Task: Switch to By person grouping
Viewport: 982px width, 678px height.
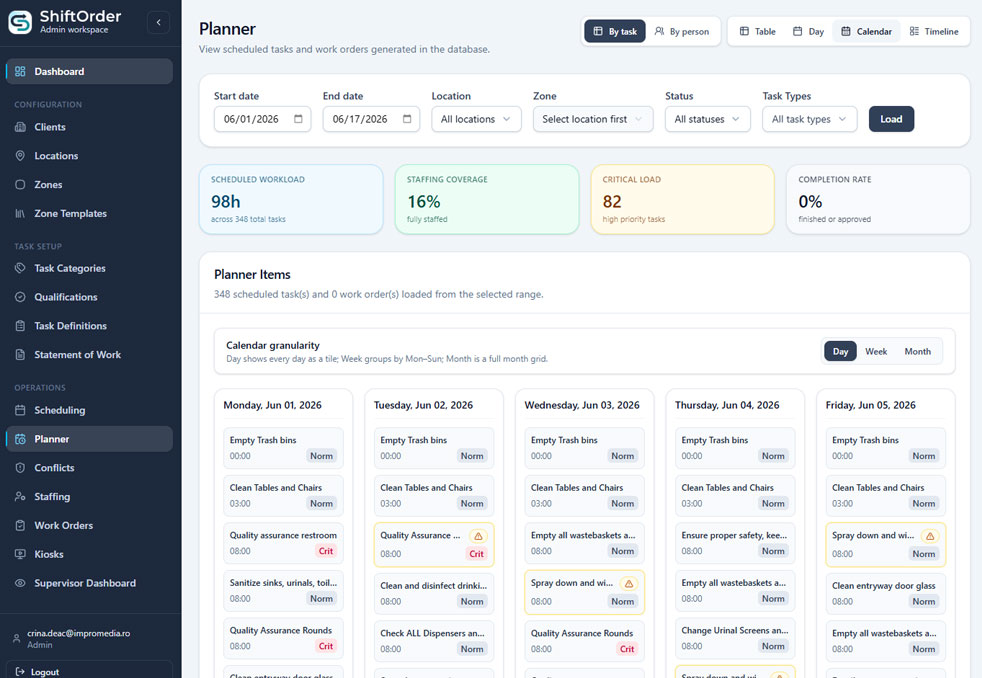Action: (682, 31)
